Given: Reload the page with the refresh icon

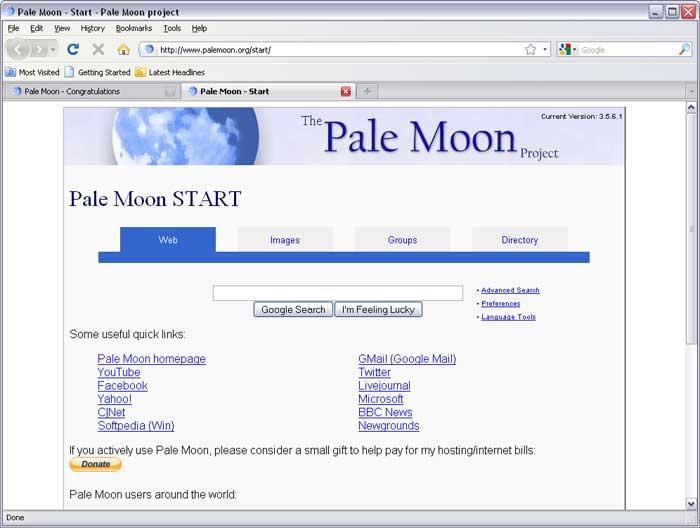Looking at the screenshot, I should [x=73, y=49].
